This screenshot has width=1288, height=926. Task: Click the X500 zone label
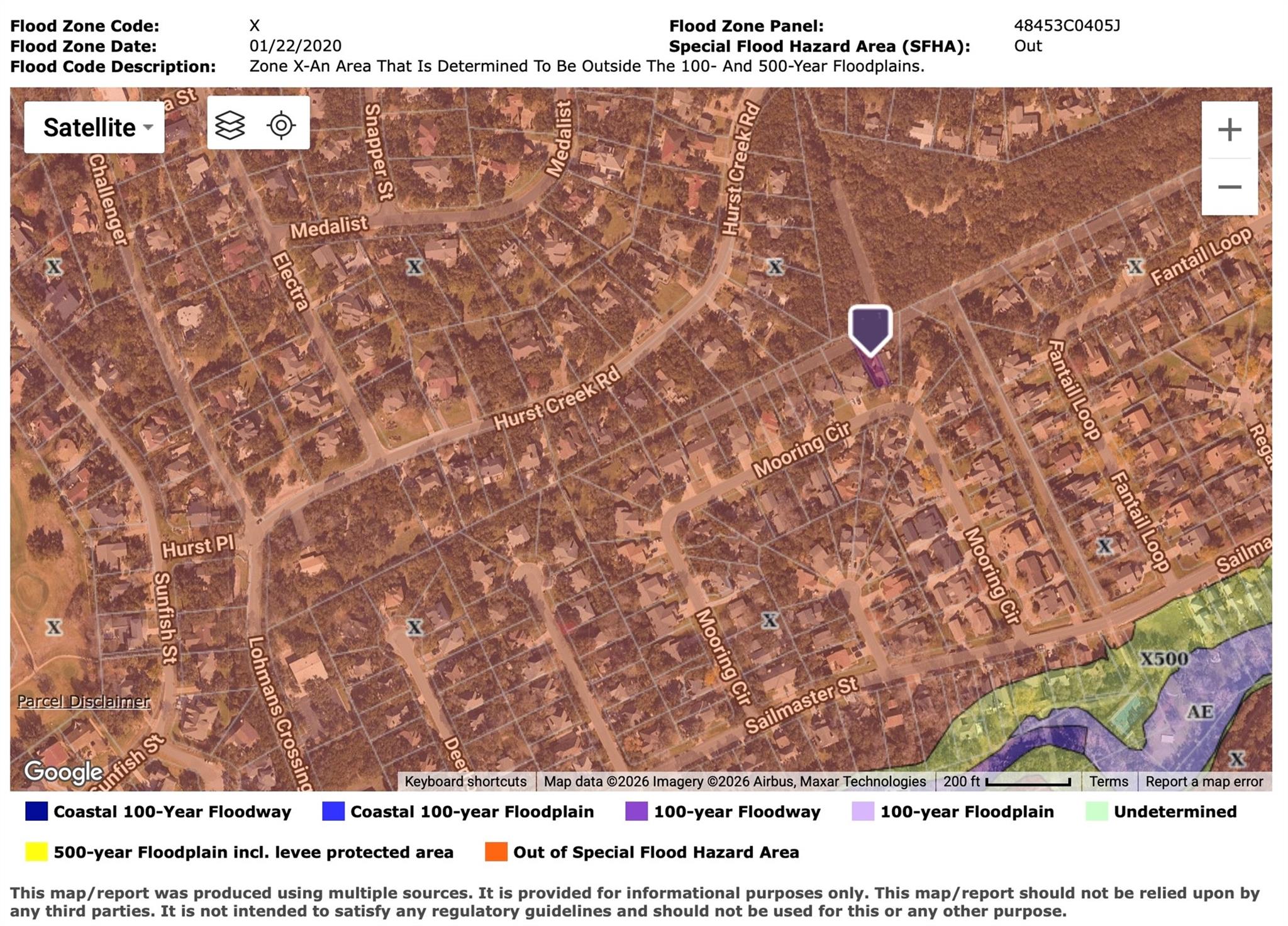(x=1164, y=659)
